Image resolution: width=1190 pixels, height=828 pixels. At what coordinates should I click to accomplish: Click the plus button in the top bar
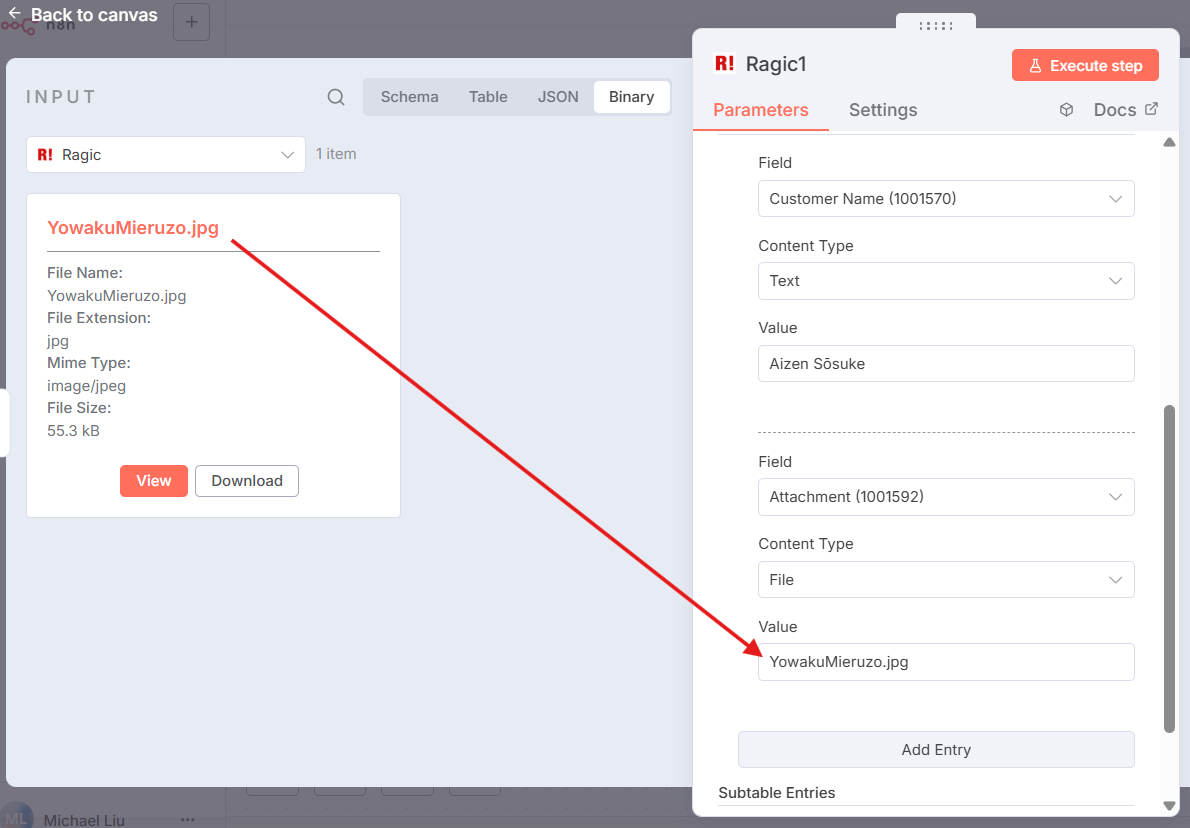pos(191,22)
